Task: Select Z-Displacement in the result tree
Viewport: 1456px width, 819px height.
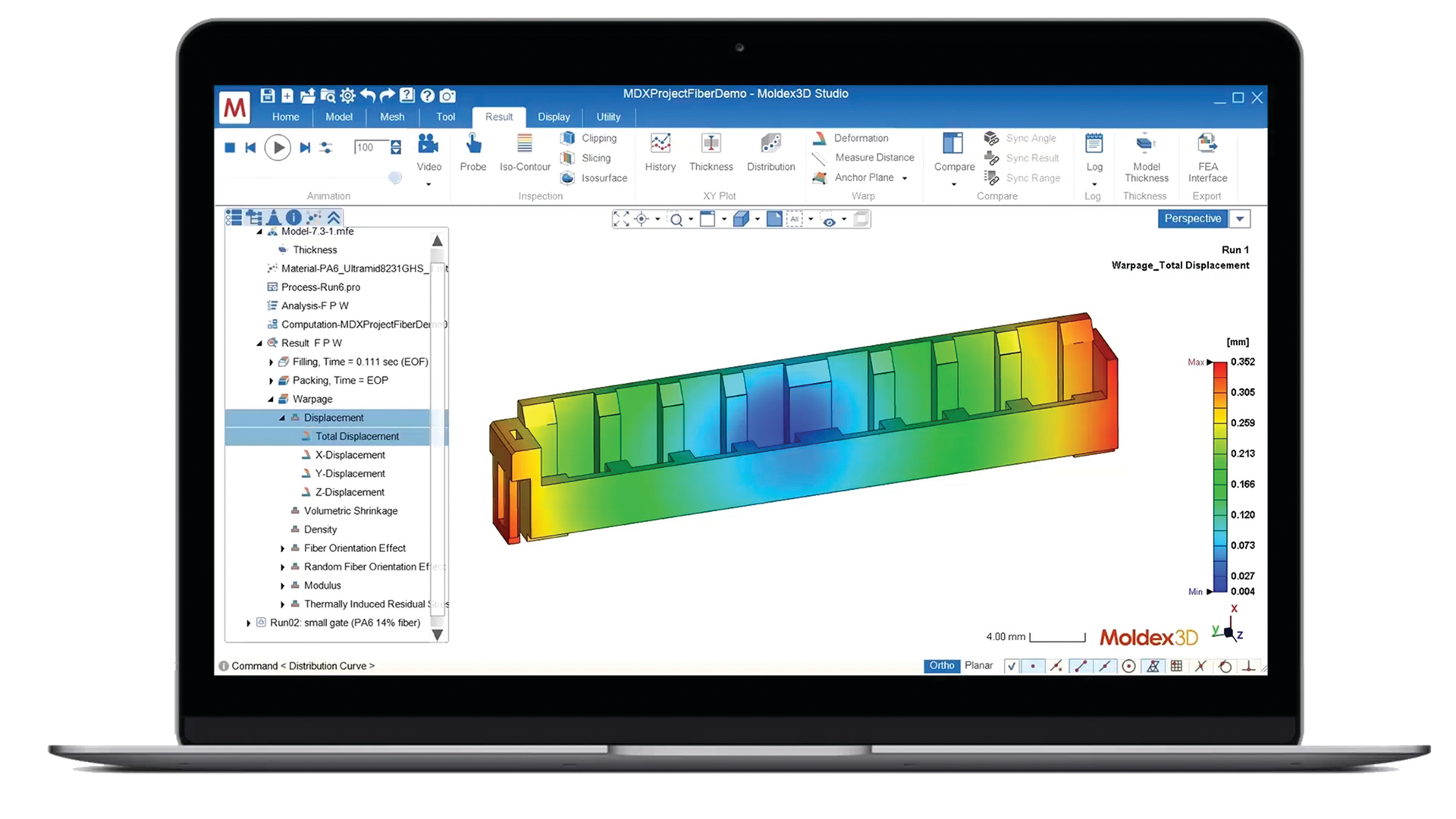Action: point(350,491)
